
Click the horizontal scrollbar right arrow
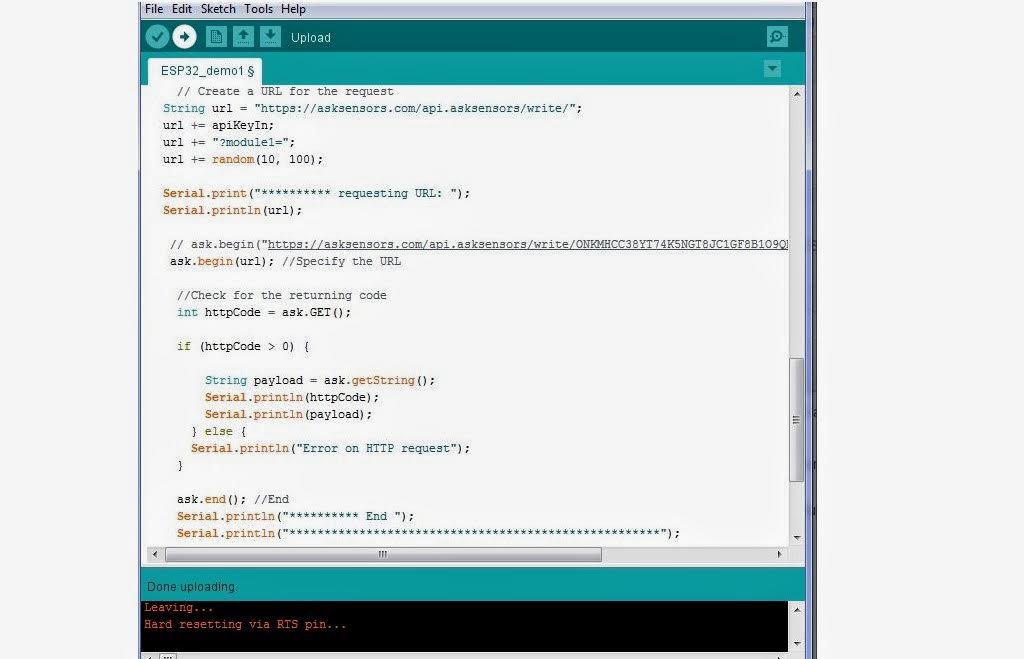[779, 554]
